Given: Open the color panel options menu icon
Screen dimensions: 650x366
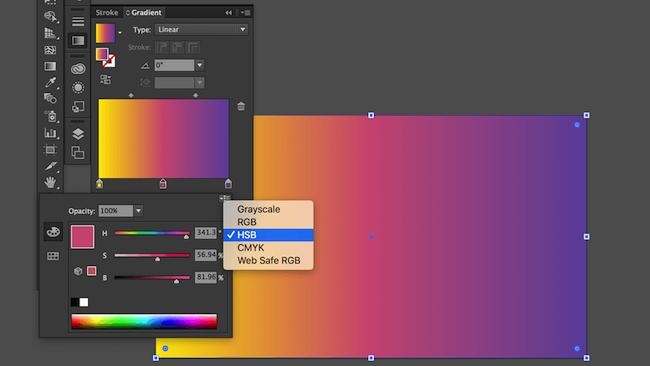Looking at the screenshot, I should tap(225, 198).
